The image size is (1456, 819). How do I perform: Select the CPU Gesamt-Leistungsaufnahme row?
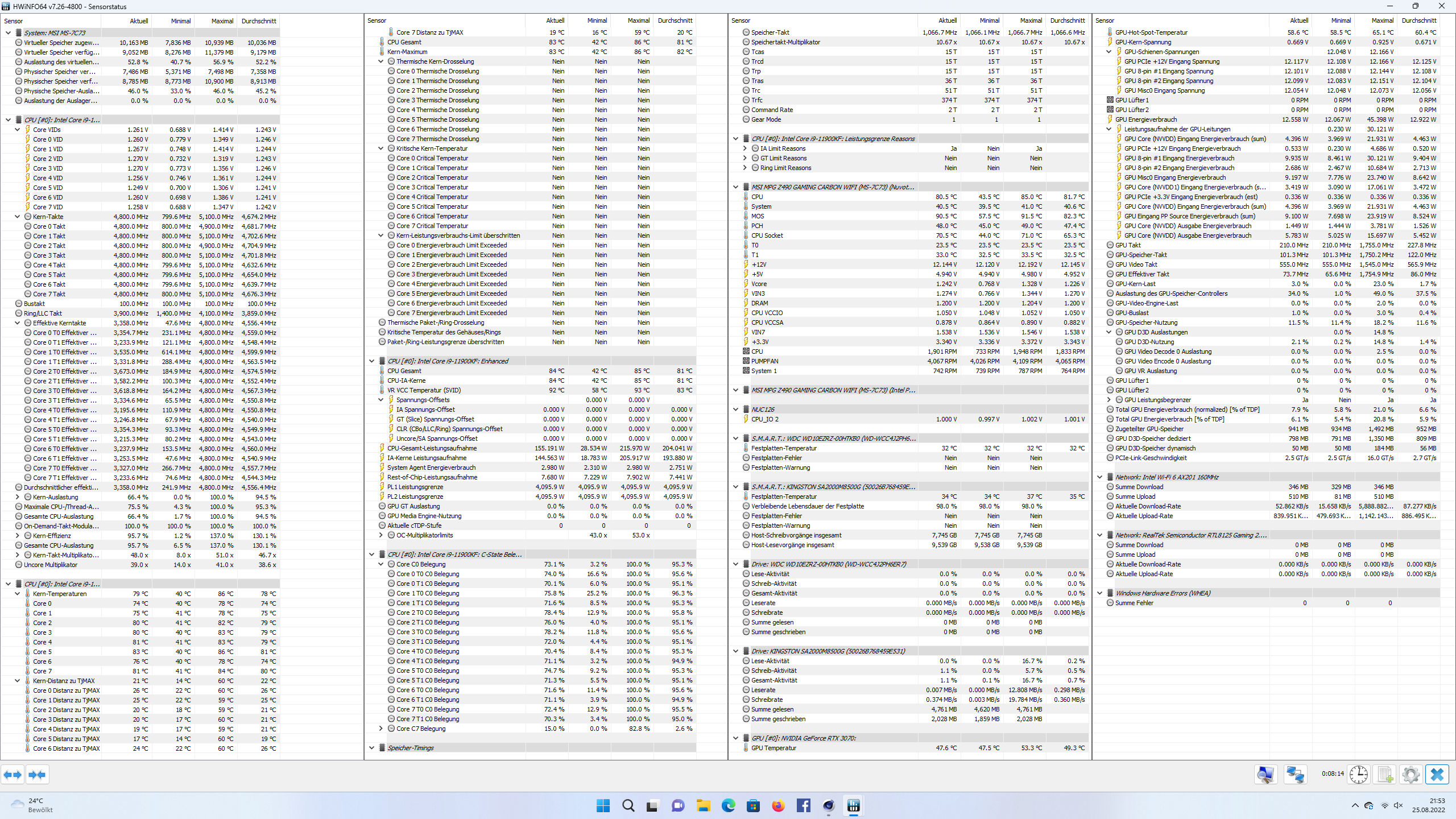(432, 448)
